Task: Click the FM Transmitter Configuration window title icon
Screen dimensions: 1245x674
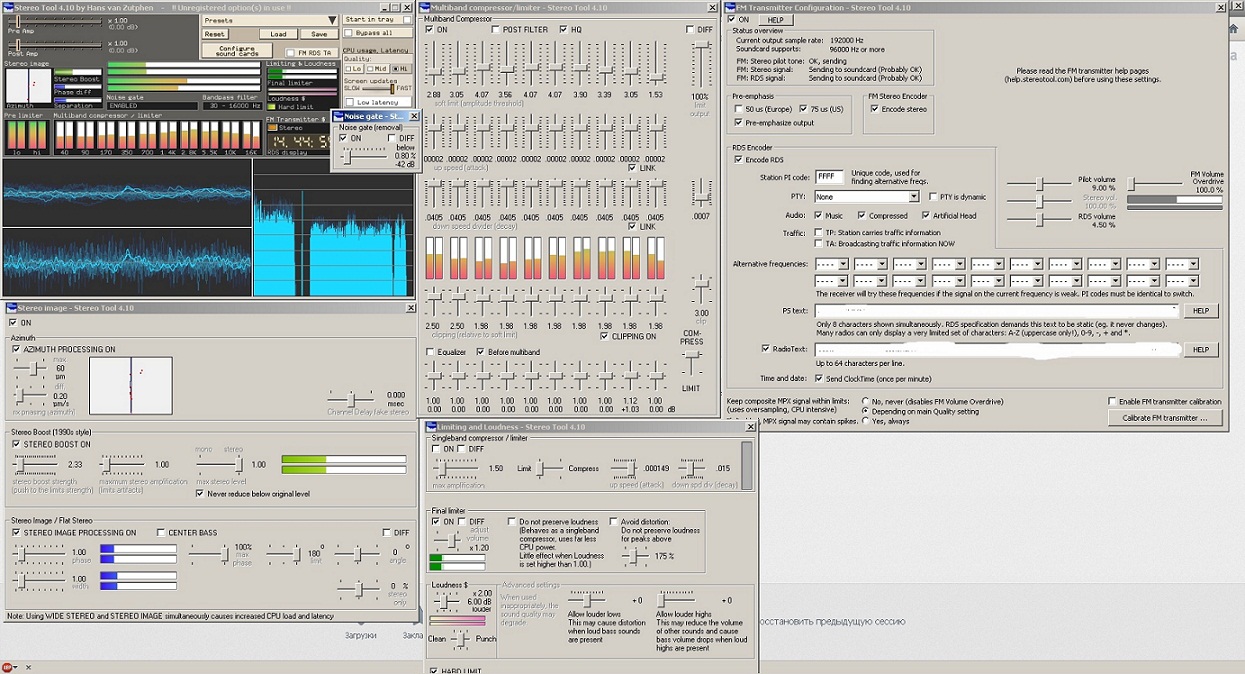Action: 729,7
